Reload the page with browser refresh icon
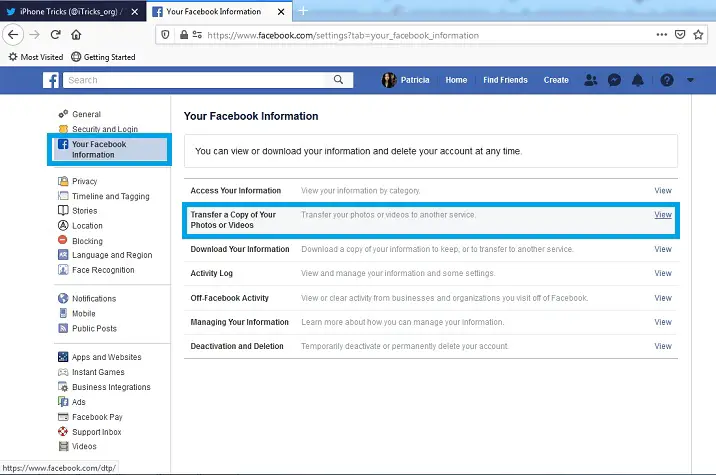Viewport: 716px width, 475px height. (56, 34)
